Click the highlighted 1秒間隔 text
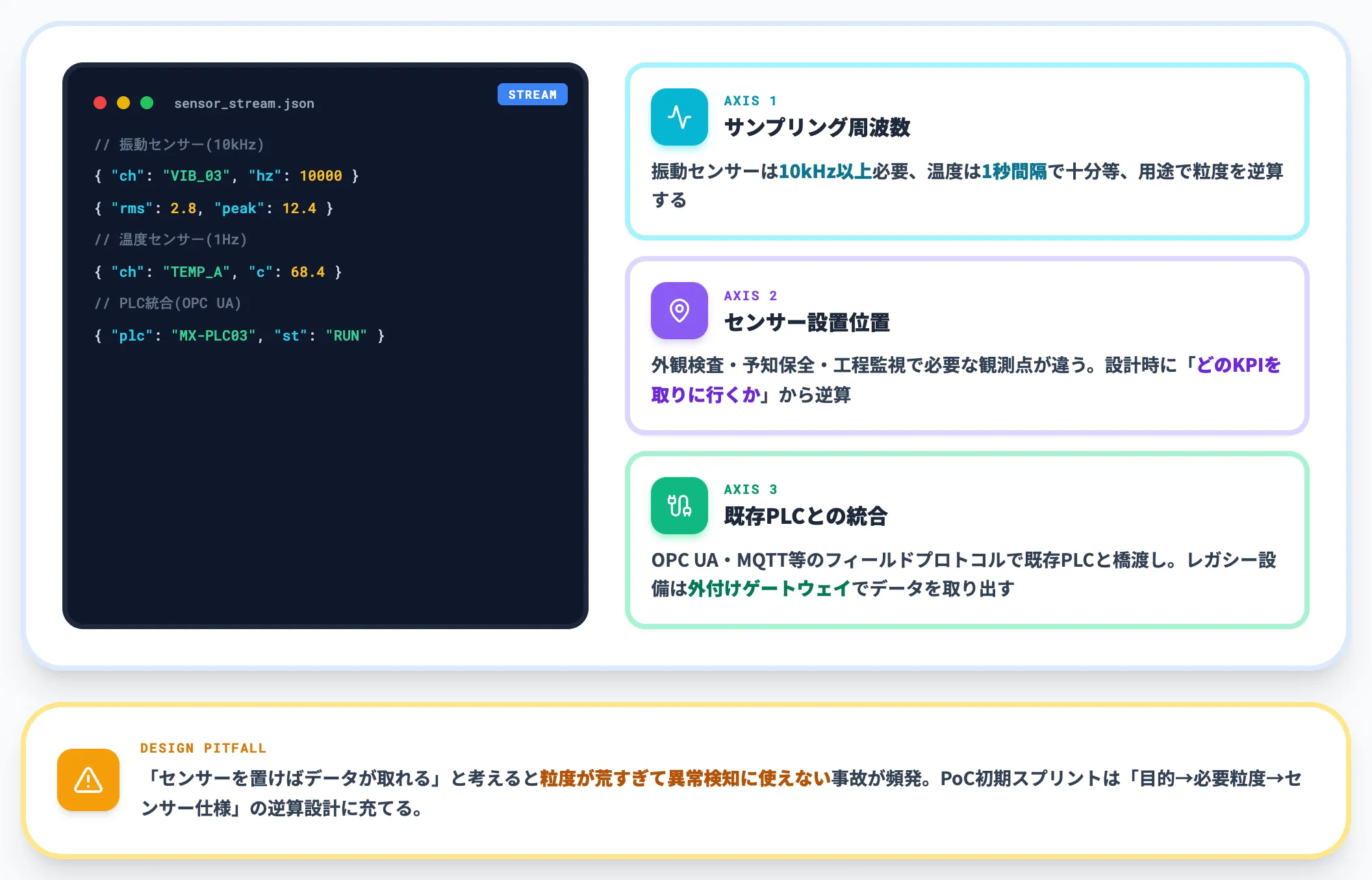 1014,172
